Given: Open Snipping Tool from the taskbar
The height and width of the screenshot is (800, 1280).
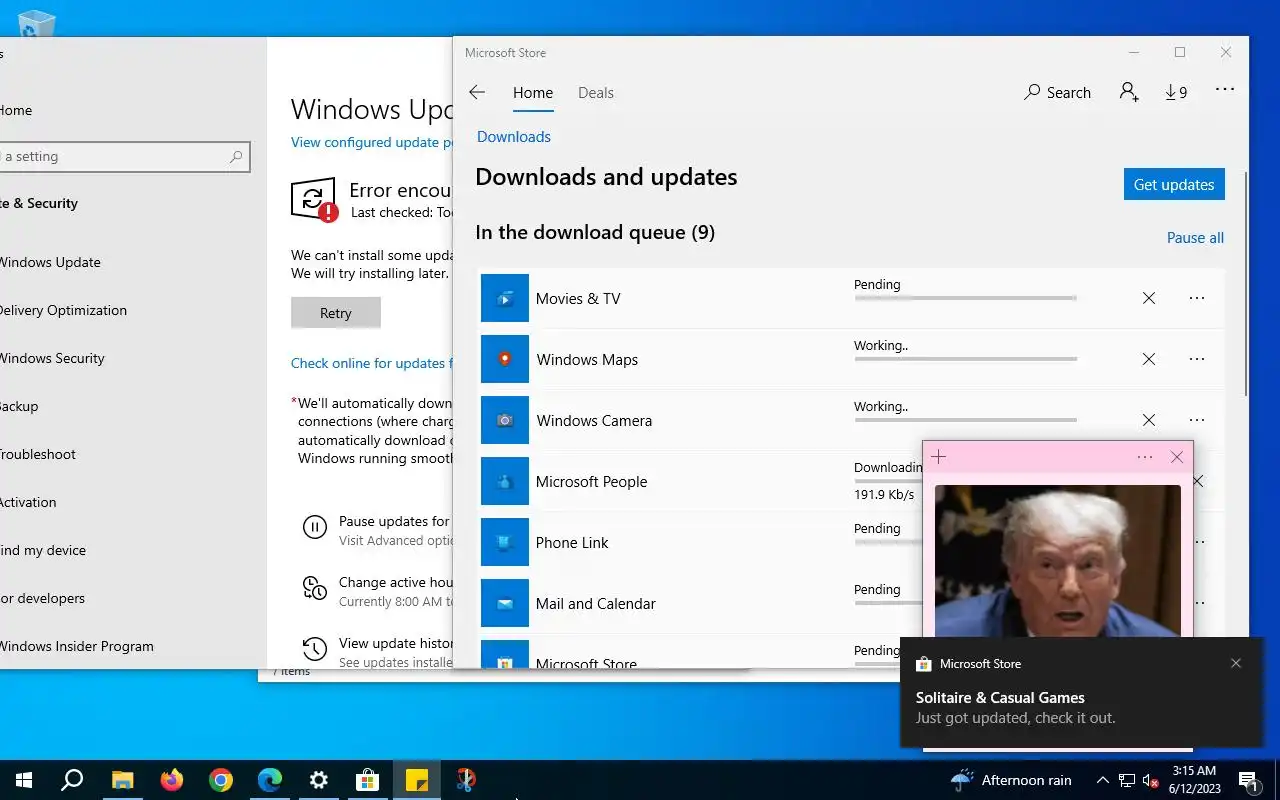Looking at the screenshot, I should coord(466,780).
